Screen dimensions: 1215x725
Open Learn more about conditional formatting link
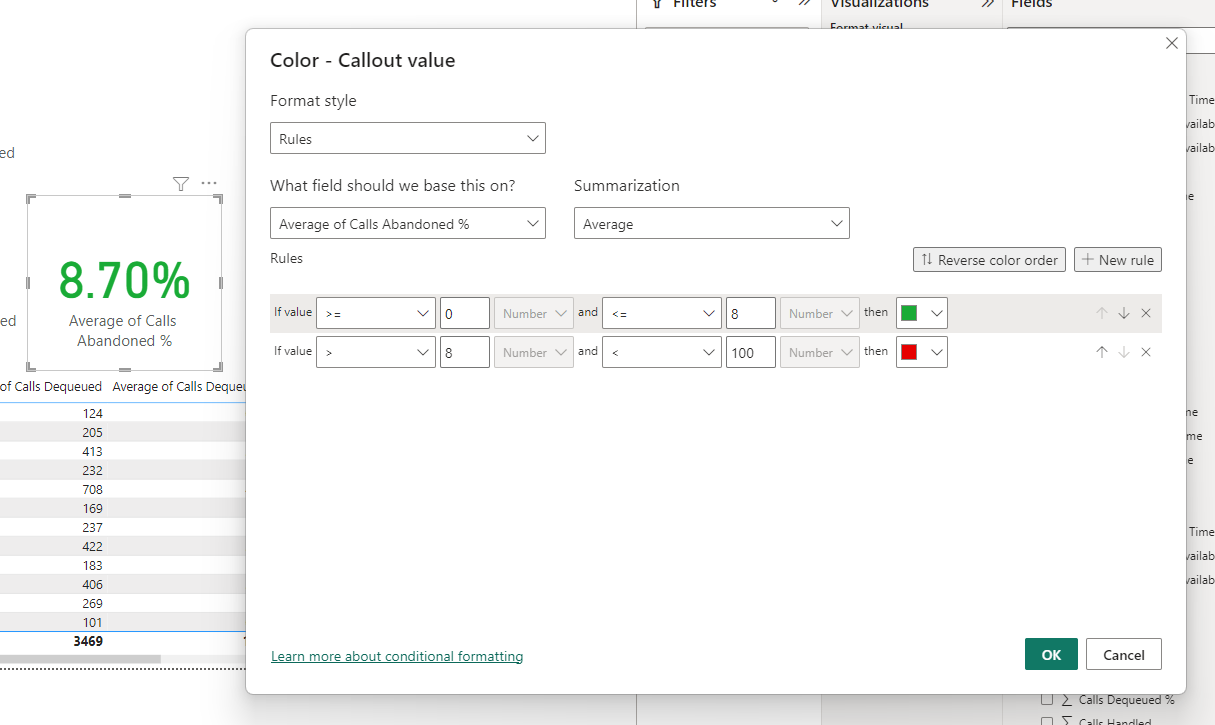point(397,656)
